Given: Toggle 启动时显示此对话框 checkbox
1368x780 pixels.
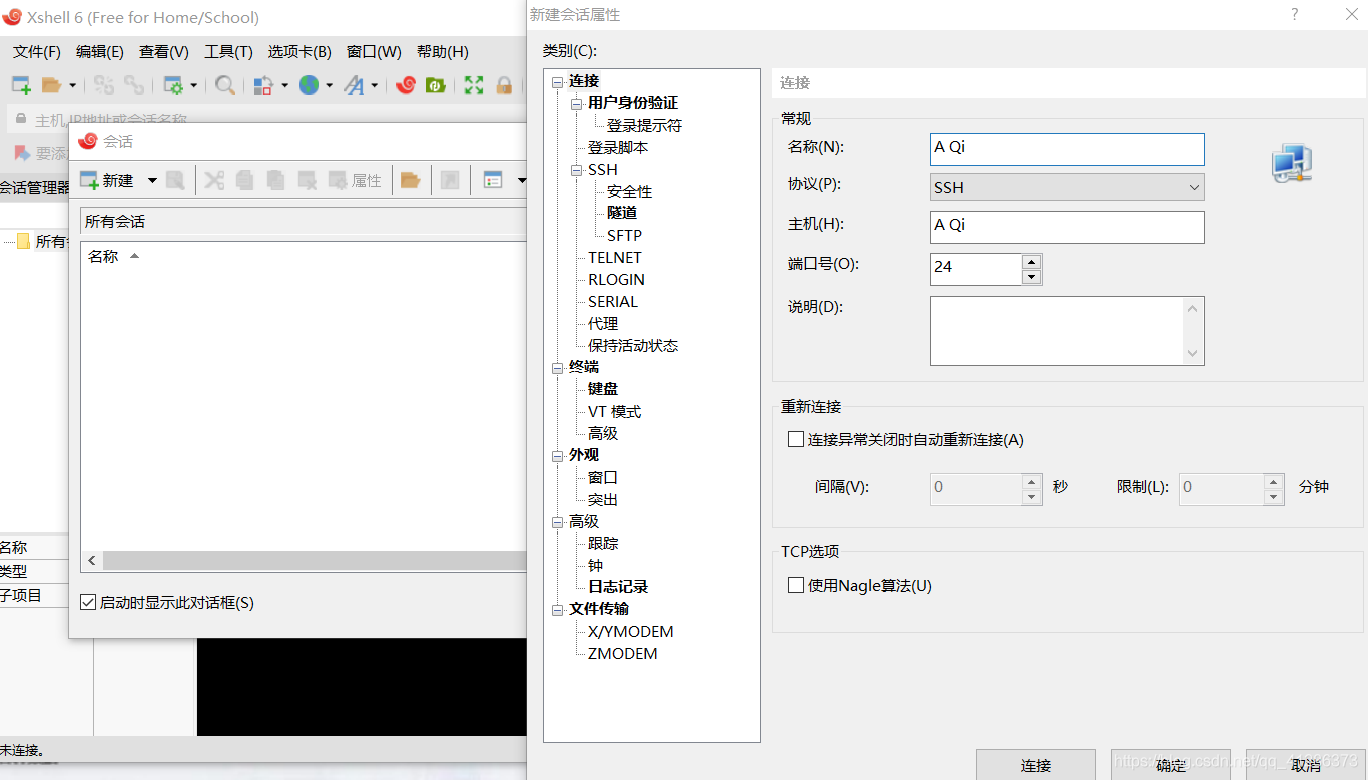Looking at the screenshot, I should 88,602.
